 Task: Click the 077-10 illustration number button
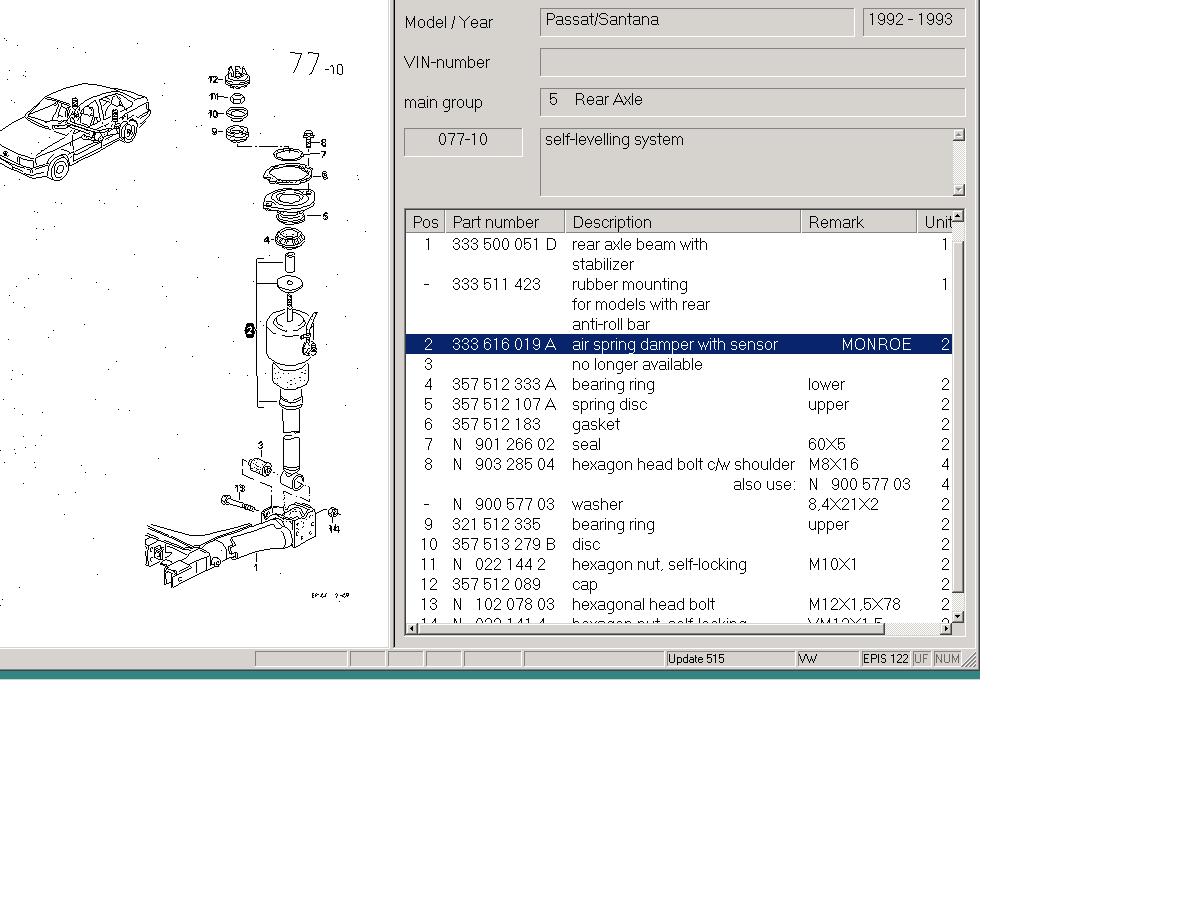[x=463, y=141]
